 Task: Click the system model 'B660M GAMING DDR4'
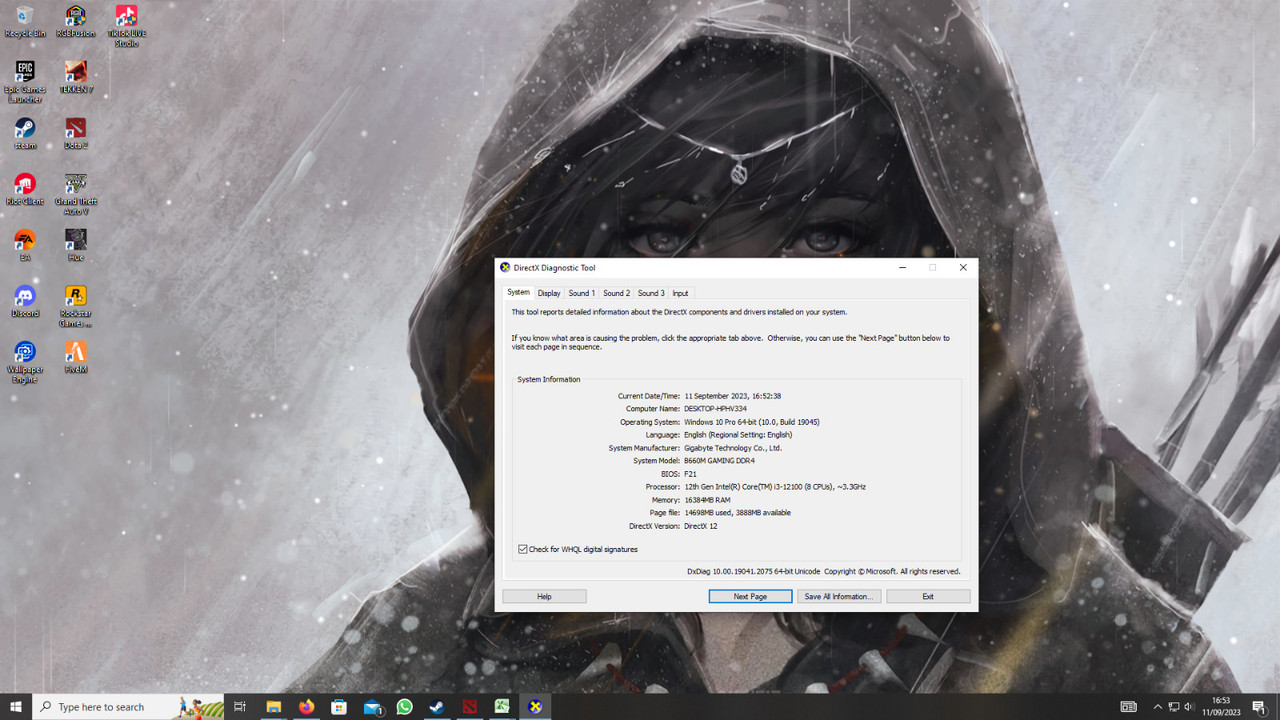click(x=719, y=461)
